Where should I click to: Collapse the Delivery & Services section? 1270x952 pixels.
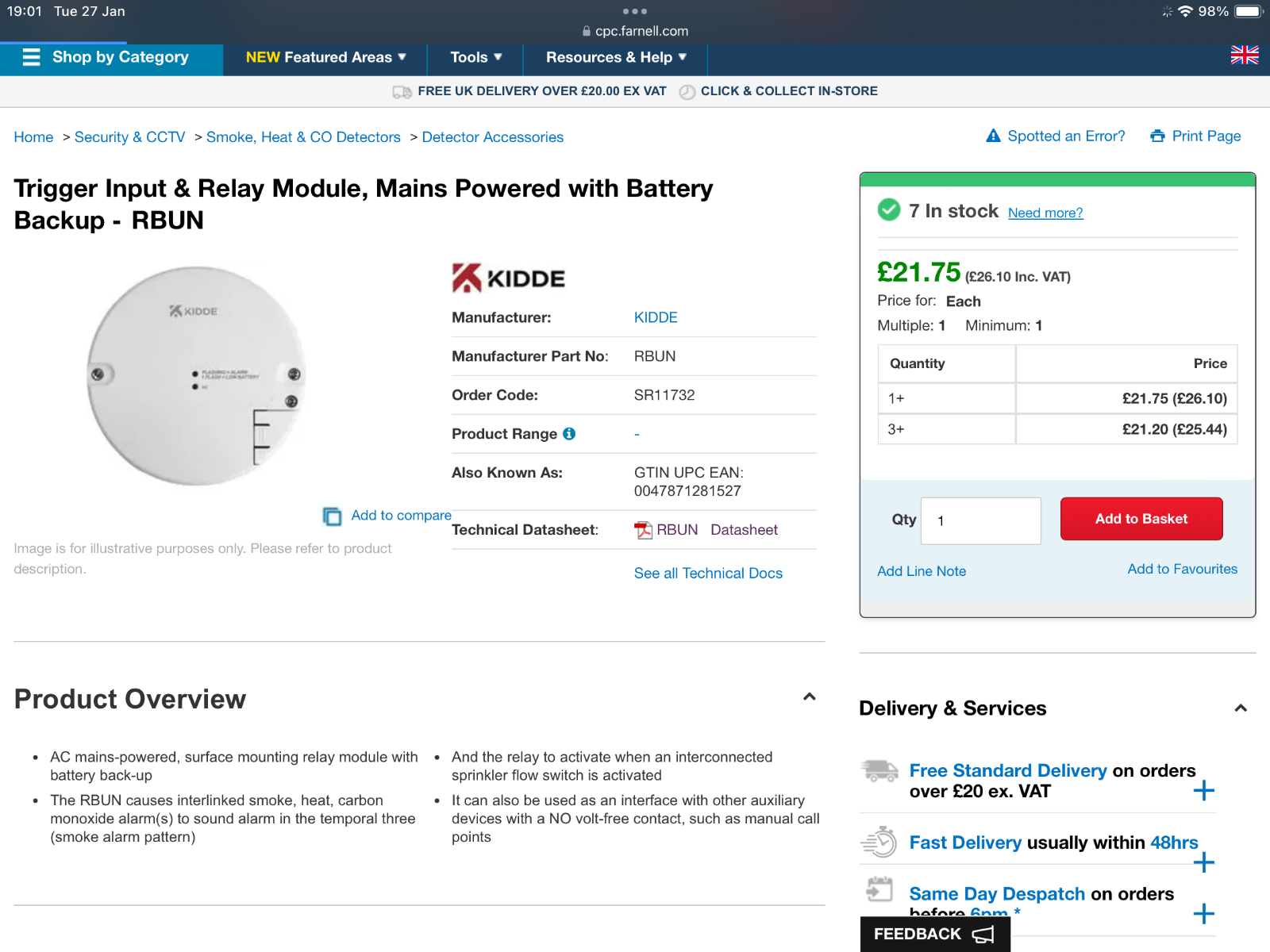(1241, 708)
